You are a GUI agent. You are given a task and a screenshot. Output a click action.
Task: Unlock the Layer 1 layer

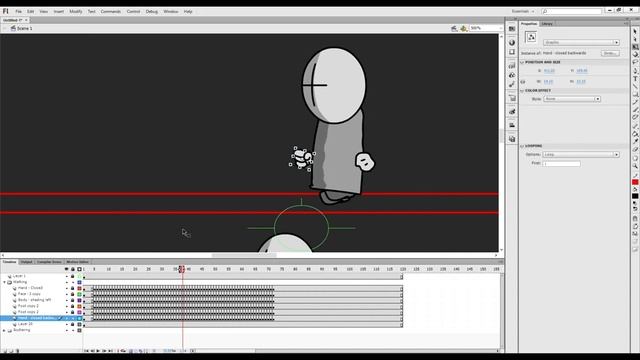click(x=73, y=276)
